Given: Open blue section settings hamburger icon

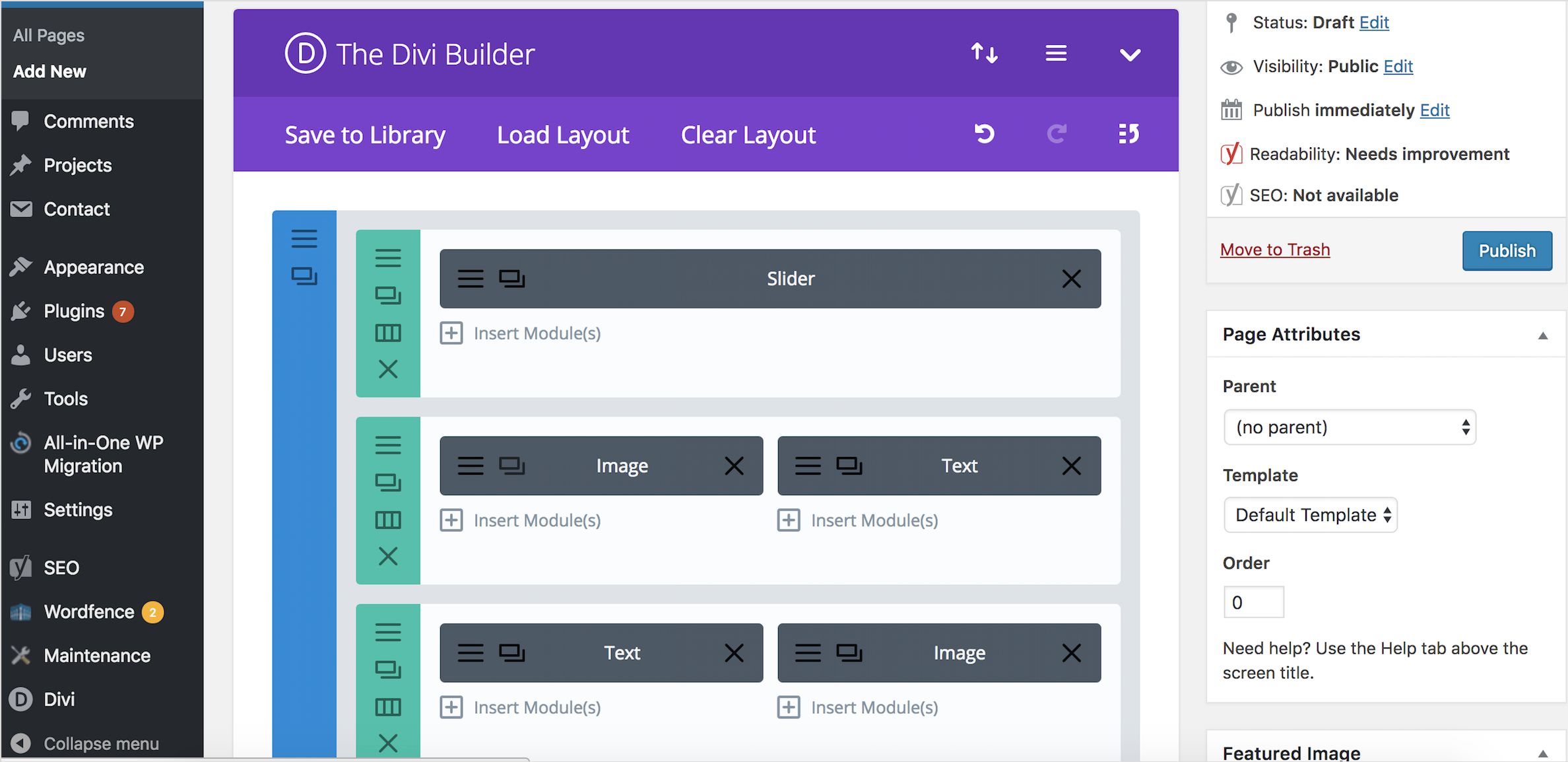Looking at the screenshot, I should (304, 238).
